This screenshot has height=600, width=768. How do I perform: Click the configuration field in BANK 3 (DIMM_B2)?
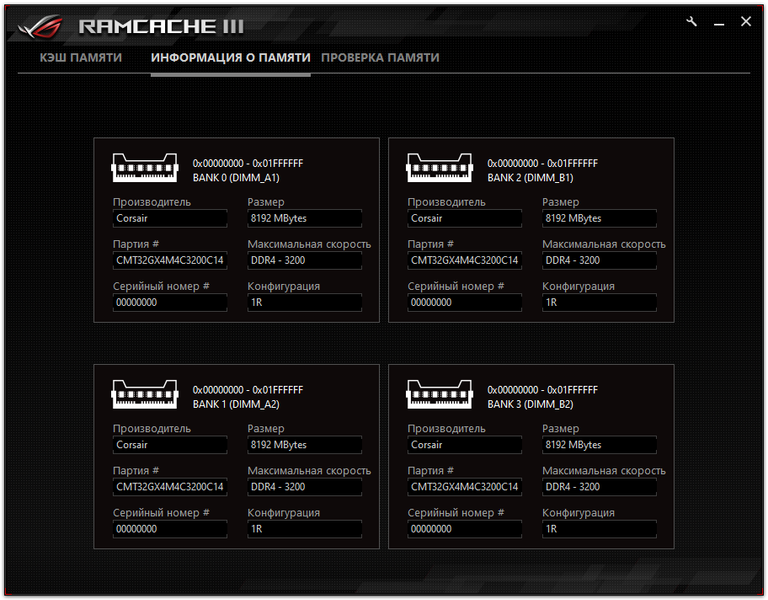click(x=600, y=529)
